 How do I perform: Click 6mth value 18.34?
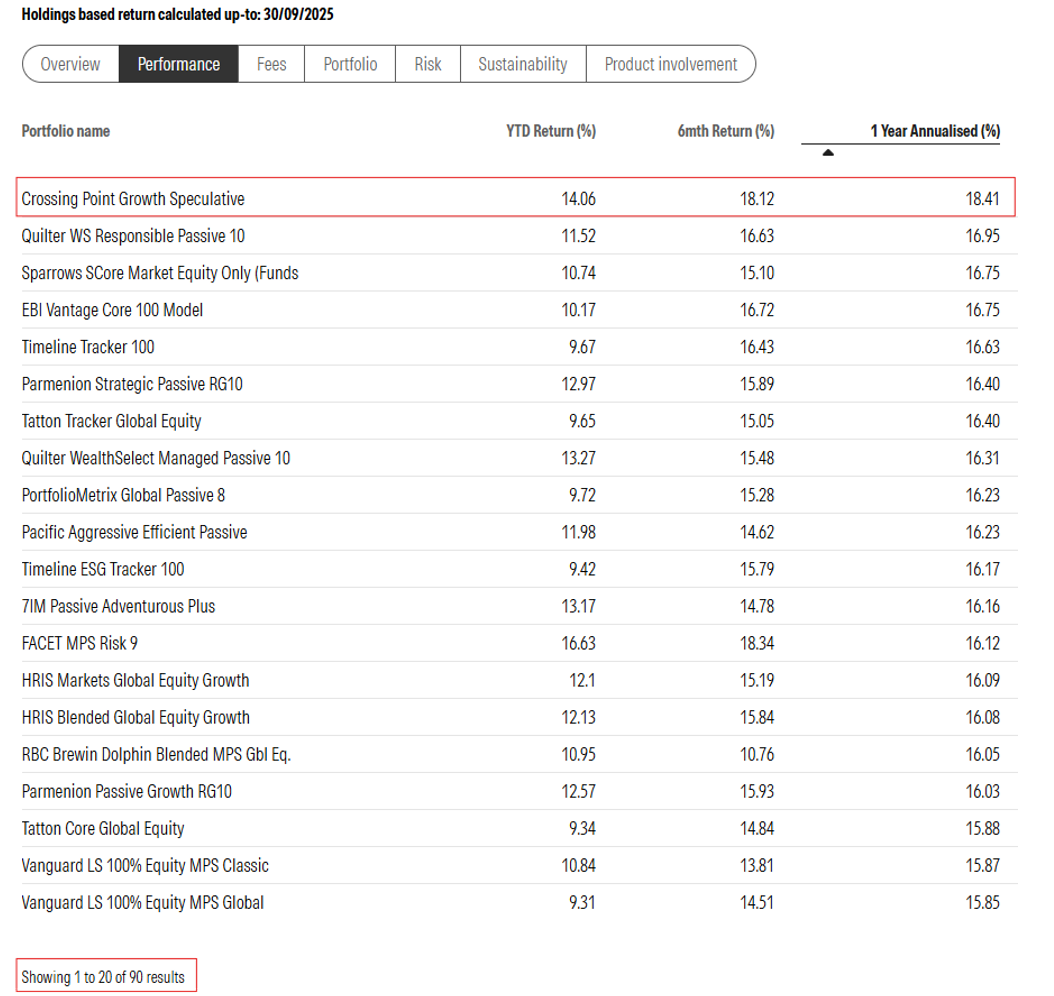pos(757,643)
